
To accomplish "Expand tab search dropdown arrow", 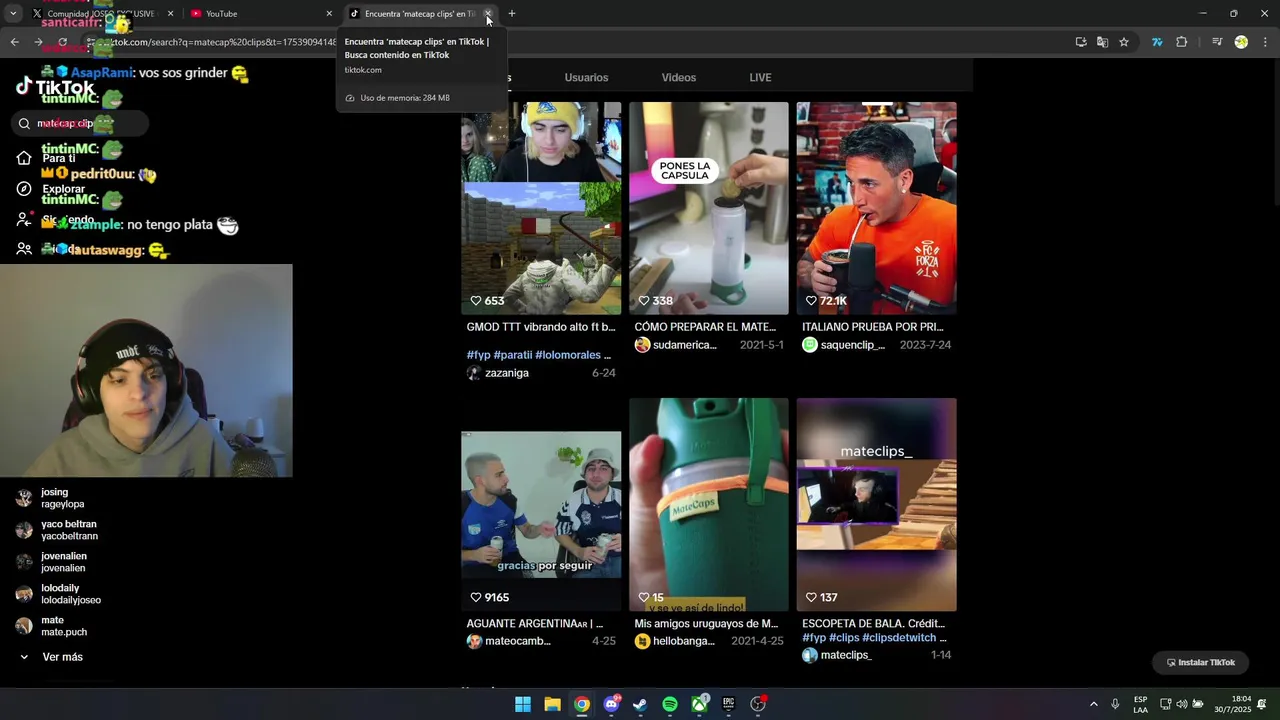I will 13,14.
